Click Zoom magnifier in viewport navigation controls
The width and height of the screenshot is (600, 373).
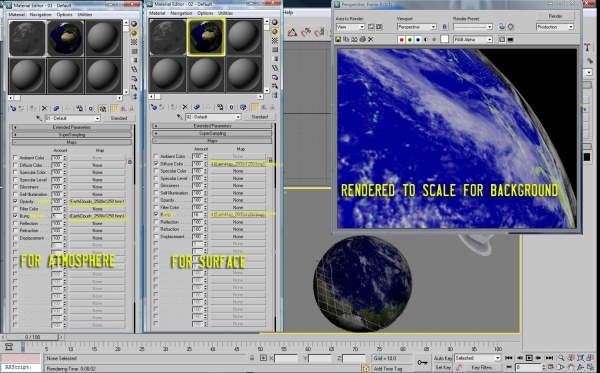pos(561,358)
